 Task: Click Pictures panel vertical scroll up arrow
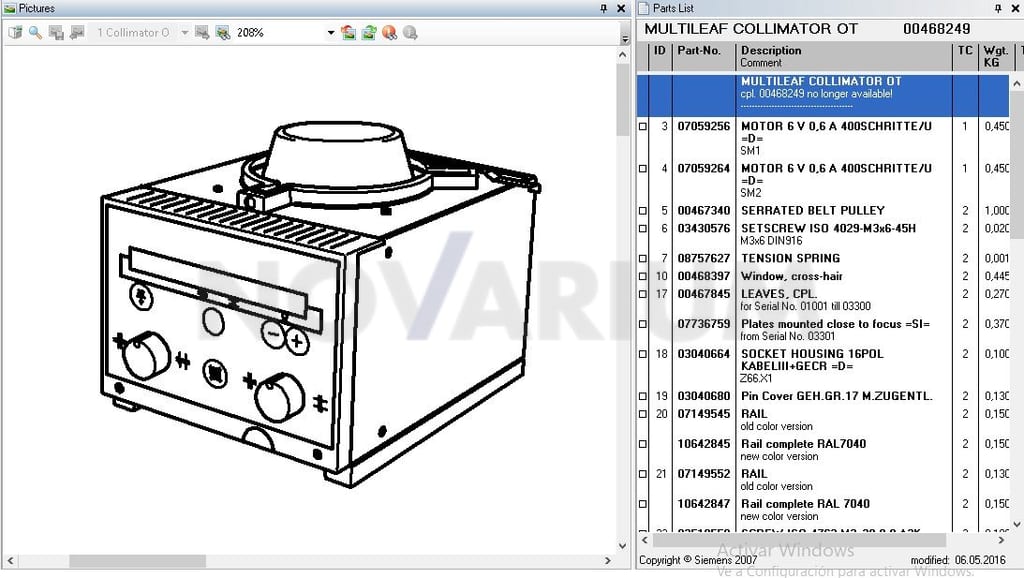coord(622,55)
